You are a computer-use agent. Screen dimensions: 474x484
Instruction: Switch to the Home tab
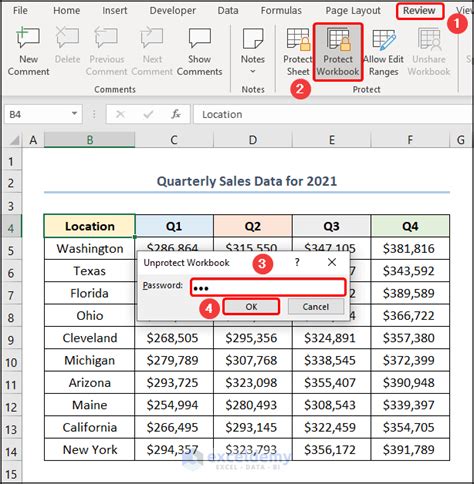coord(66,11)
